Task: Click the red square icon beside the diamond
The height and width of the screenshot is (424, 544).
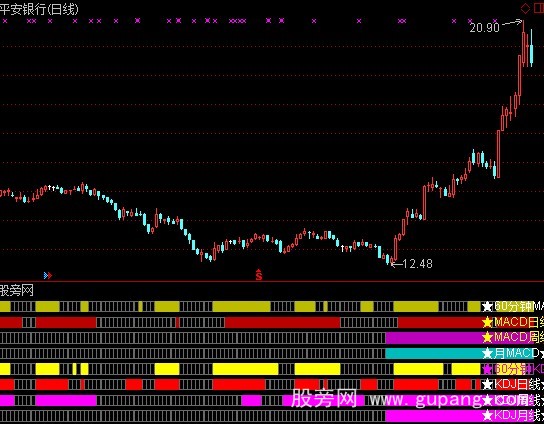Action: pos(539,9)
